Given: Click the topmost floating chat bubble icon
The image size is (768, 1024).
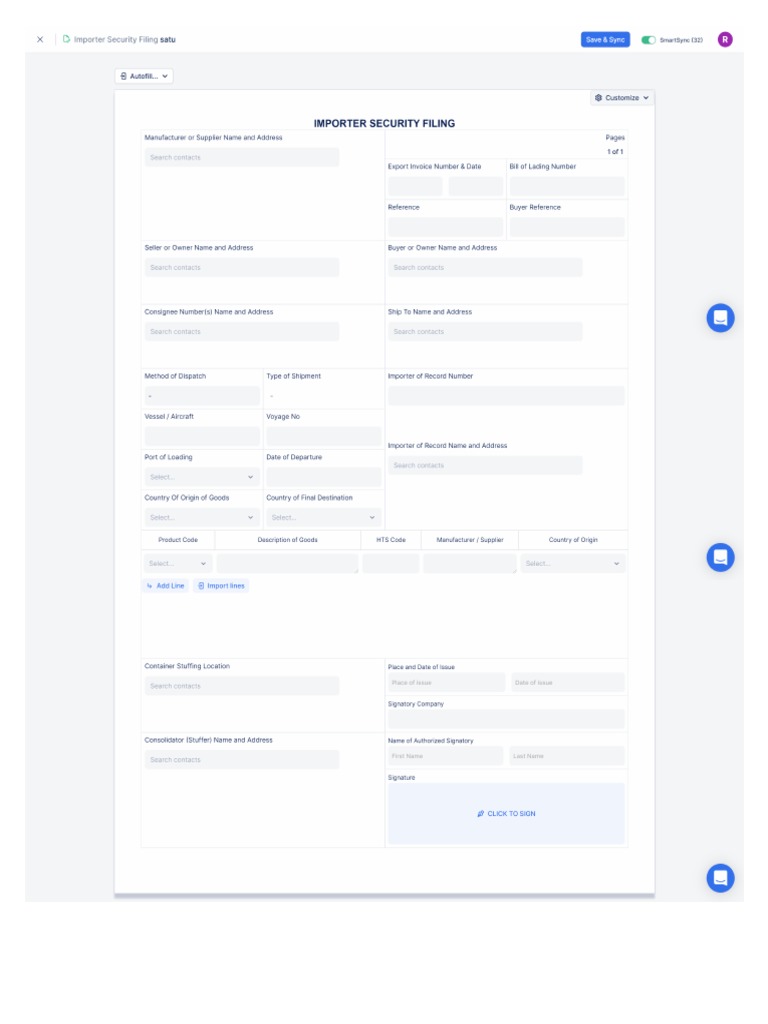Looking at the screenshot, I should tap(720, 318).
